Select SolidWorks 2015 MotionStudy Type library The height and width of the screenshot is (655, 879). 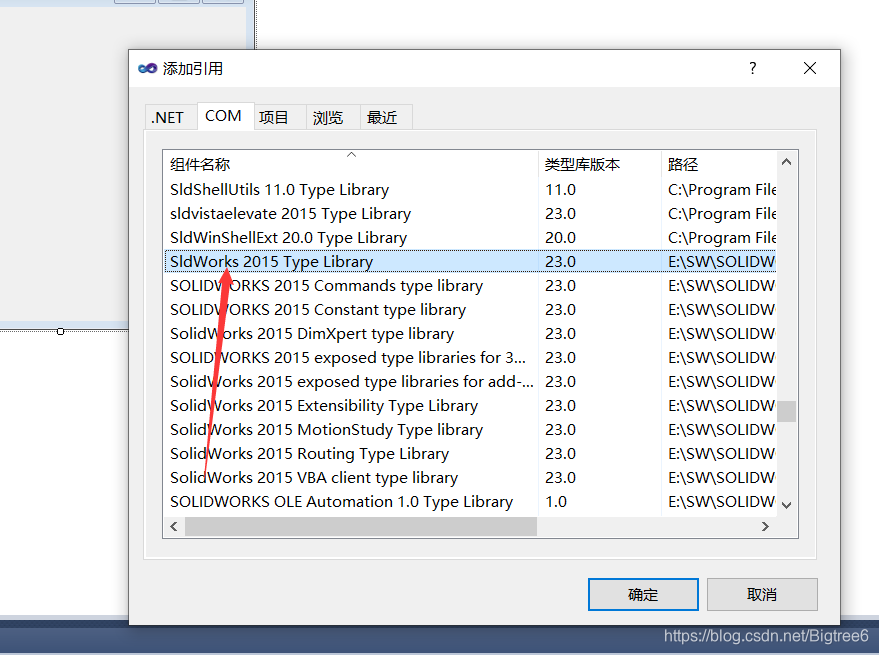coord(326,430)
